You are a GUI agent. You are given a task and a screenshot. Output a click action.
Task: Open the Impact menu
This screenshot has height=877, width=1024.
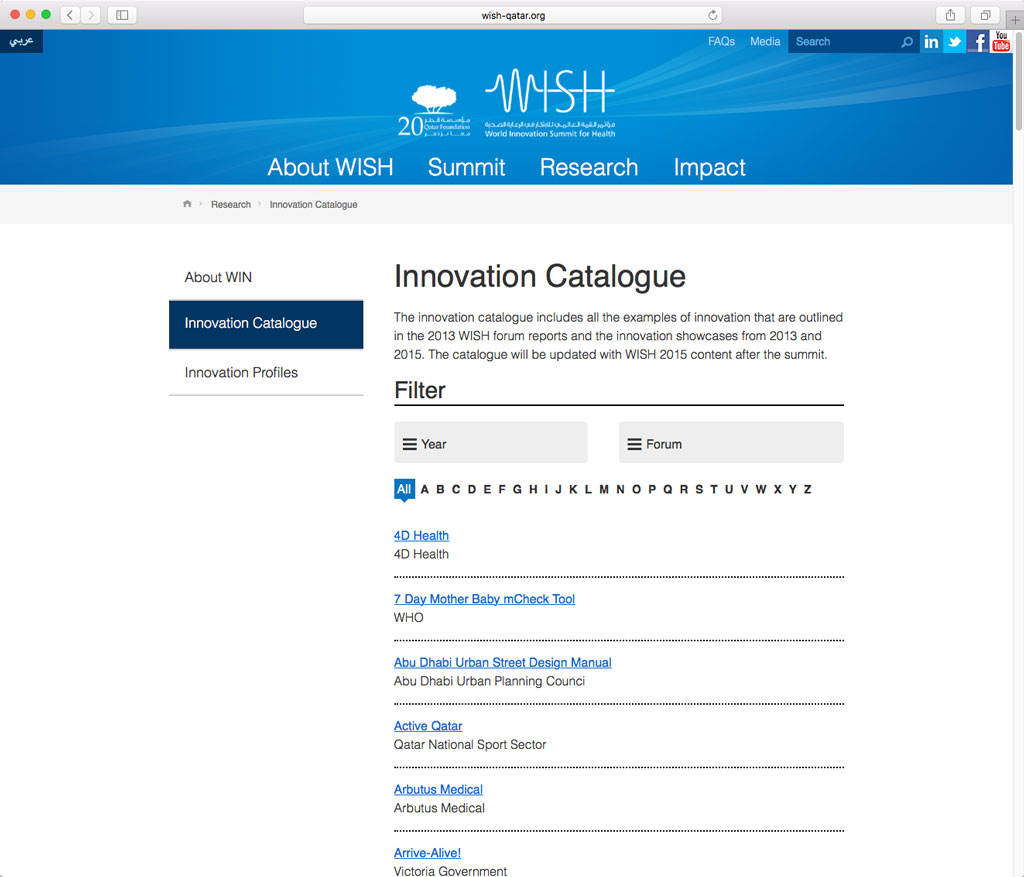709,167
